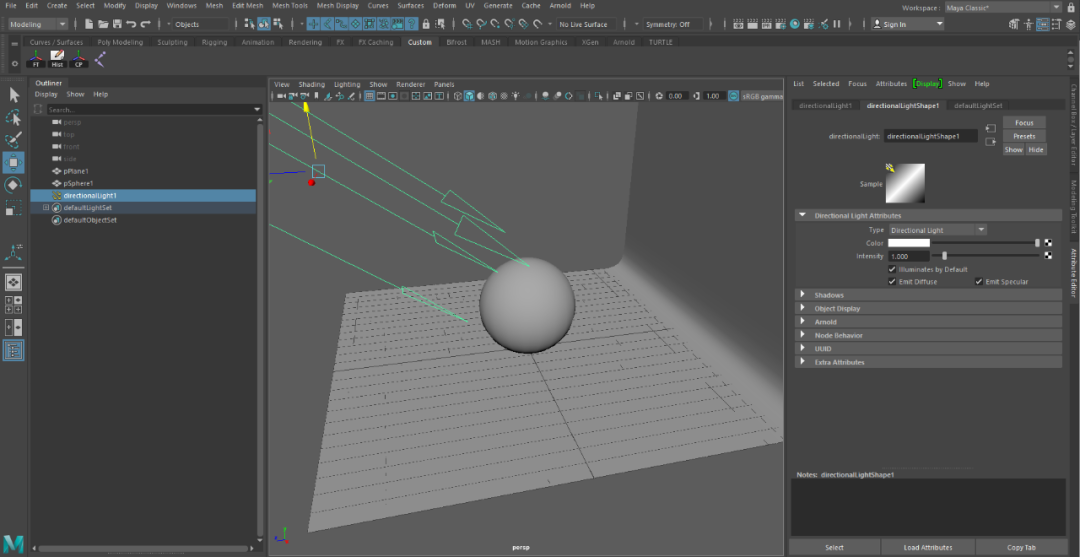This screenshot has width=1080, height=557.
Task: Click the Hist shelf button
Action: 57,59
